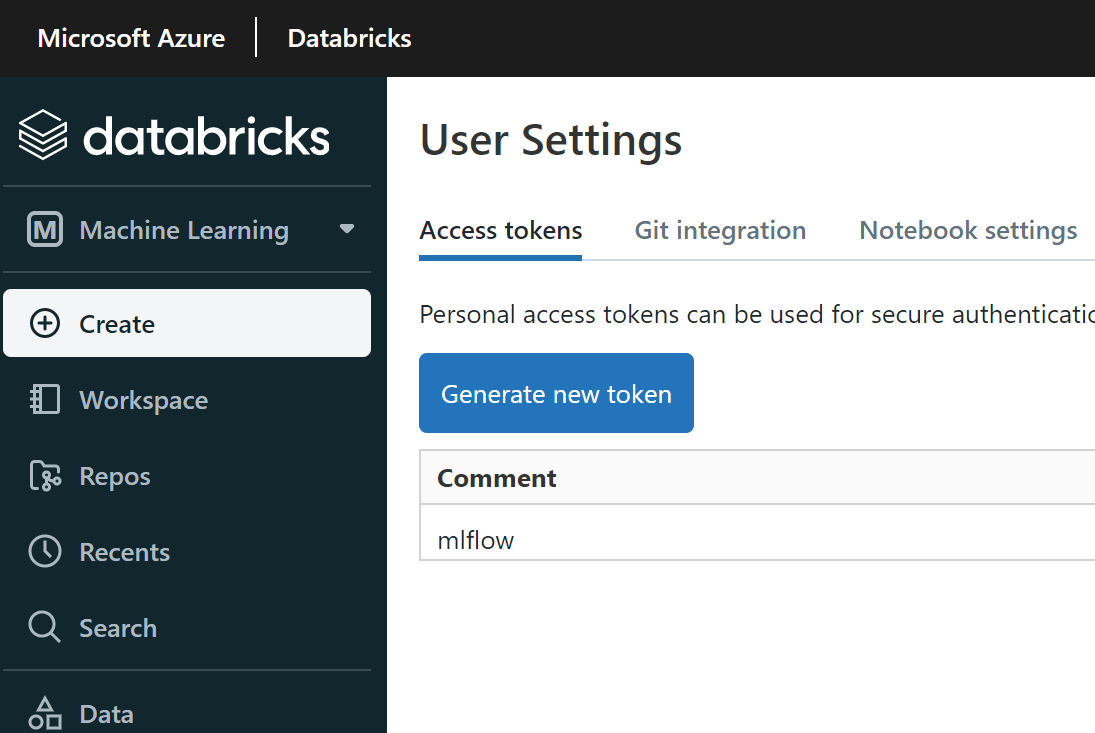Click the Recents clock icon
1095x733 pixels.
click(45, 551)
